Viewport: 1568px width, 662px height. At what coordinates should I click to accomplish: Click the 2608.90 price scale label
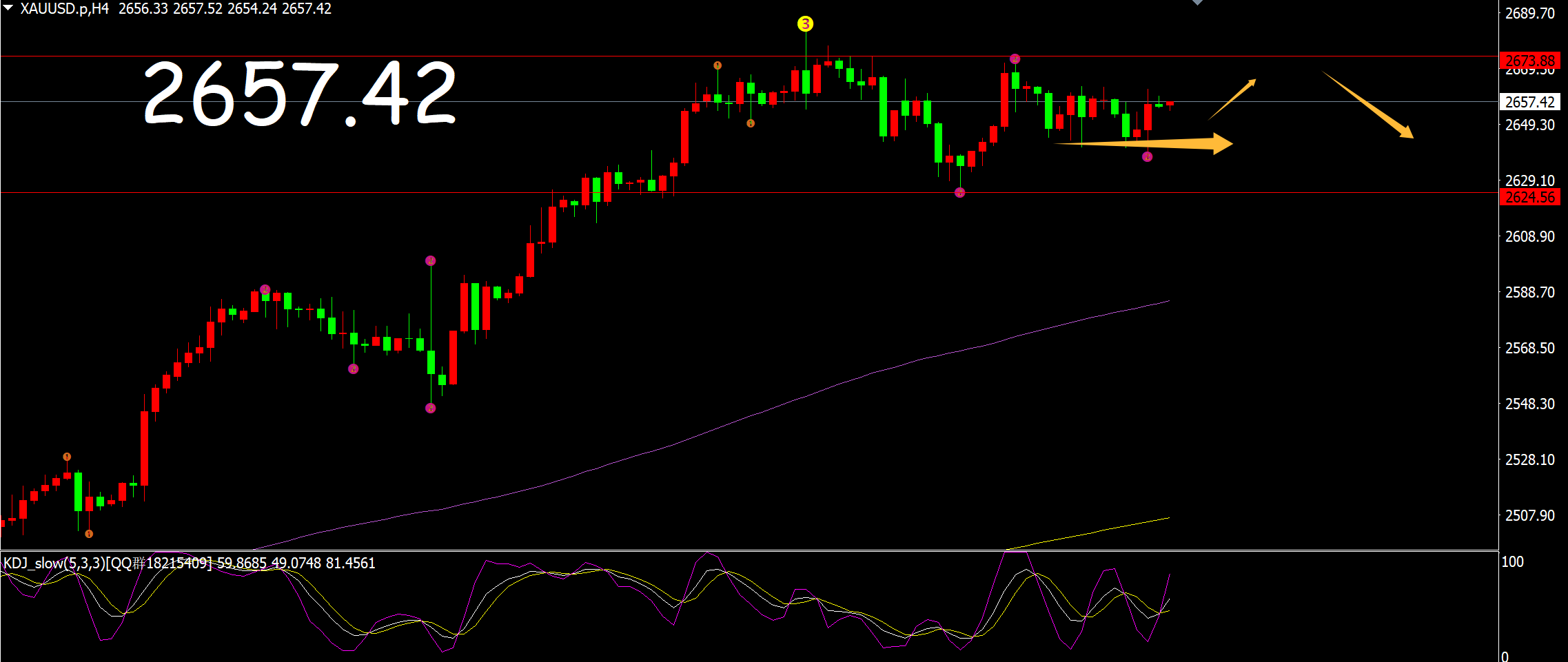(1529, 236)
